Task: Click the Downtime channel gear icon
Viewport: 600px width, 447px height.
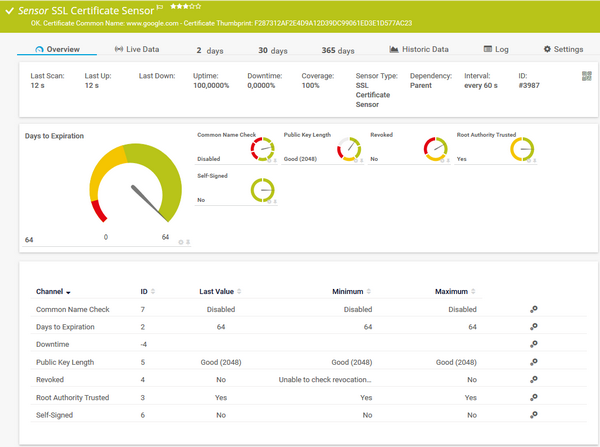Action: click(534, 345)
